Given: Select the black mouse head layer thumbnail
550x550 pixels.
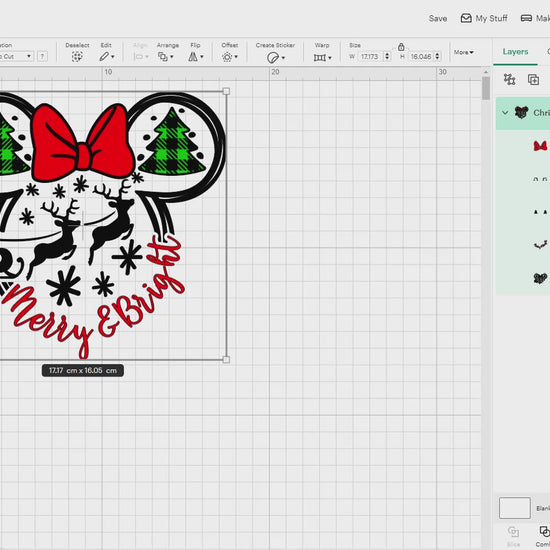Looking at the screenshot, I should click(x=540, y=278).
